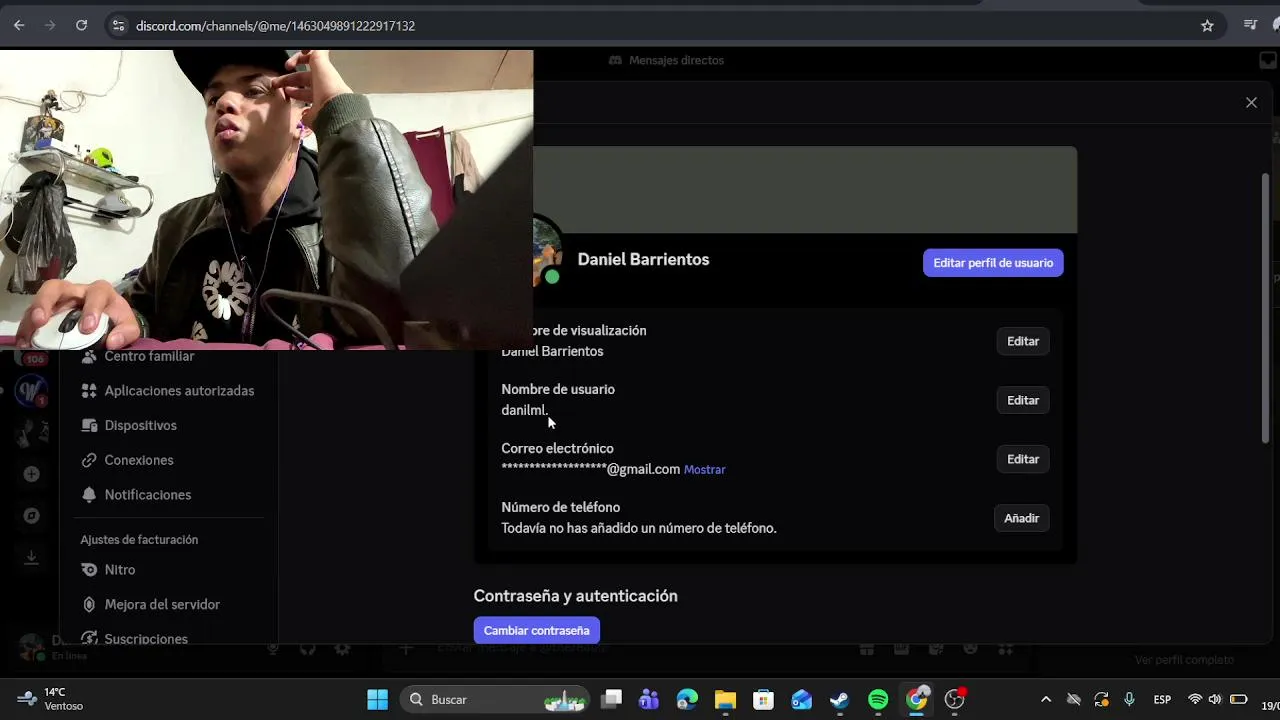Screen dimensions: 1280x720
Task: Click Mensajes directos header
Action: tap(667, 61)
